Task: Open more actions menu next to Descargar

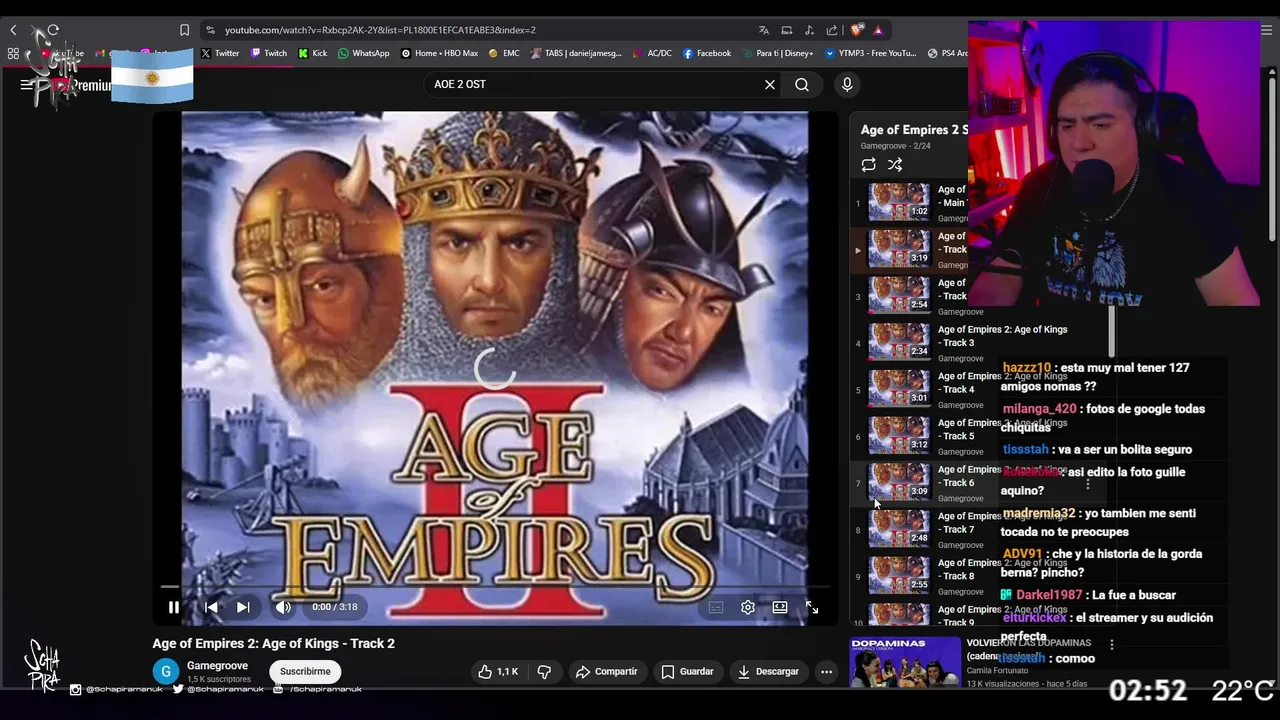Action: (x=826, y=672)
